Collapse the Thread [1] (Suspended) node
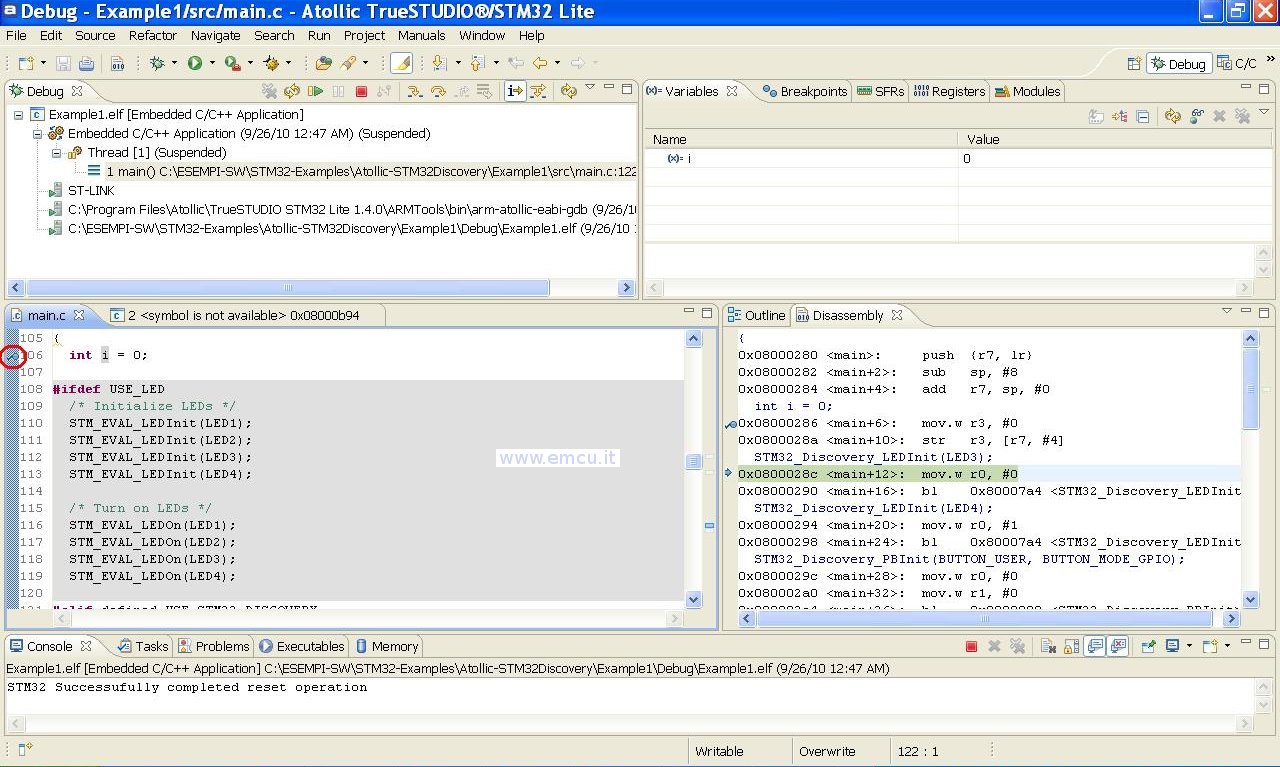The image size is (1280, 767). 57,153
